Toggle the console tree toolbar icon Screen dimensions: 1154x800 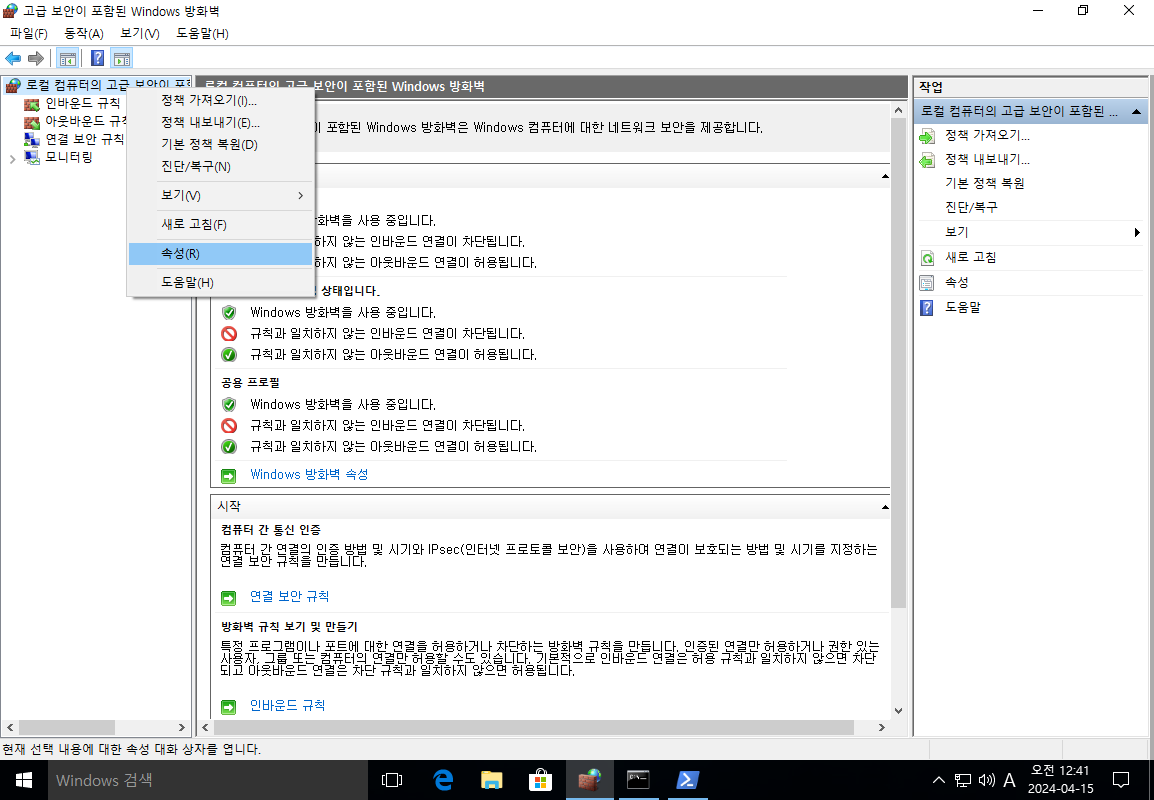(68, 58)
